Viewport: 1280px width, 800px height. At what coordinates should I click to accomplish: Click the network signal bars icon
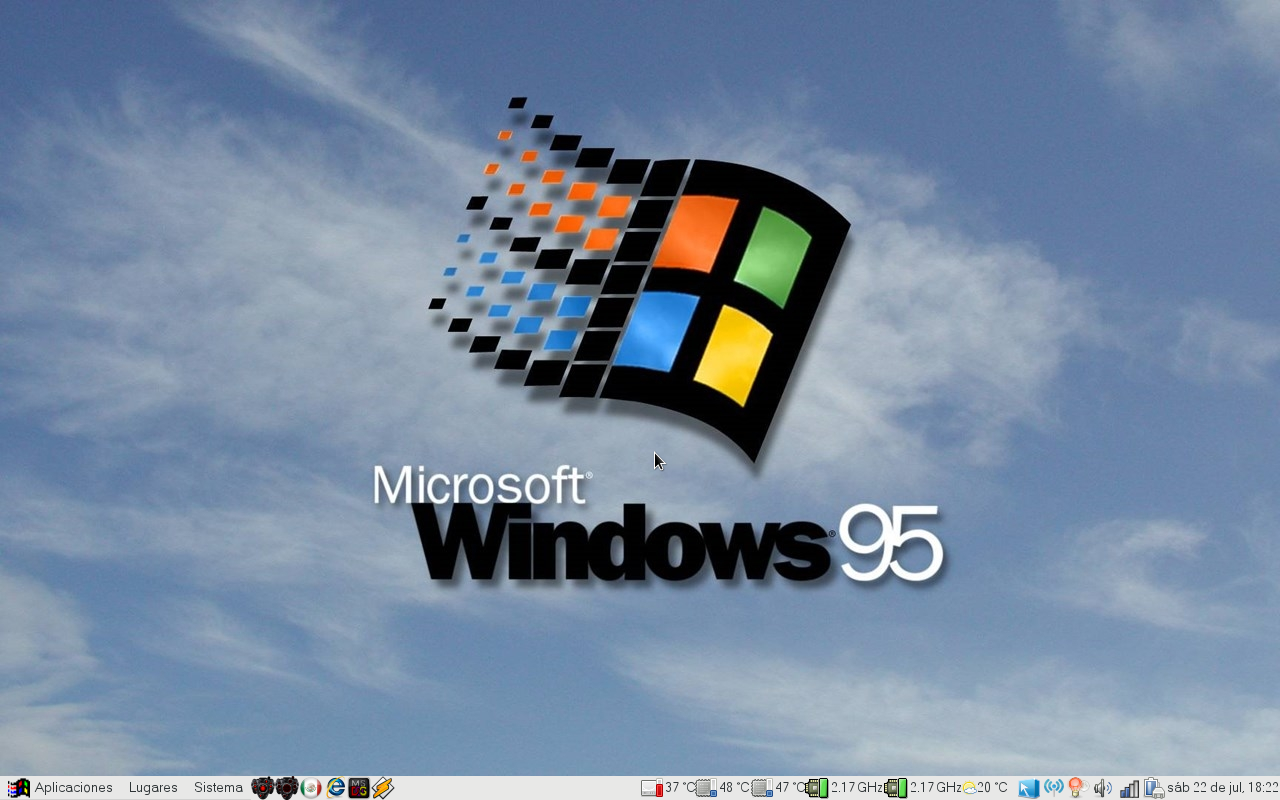[1129, 788]
